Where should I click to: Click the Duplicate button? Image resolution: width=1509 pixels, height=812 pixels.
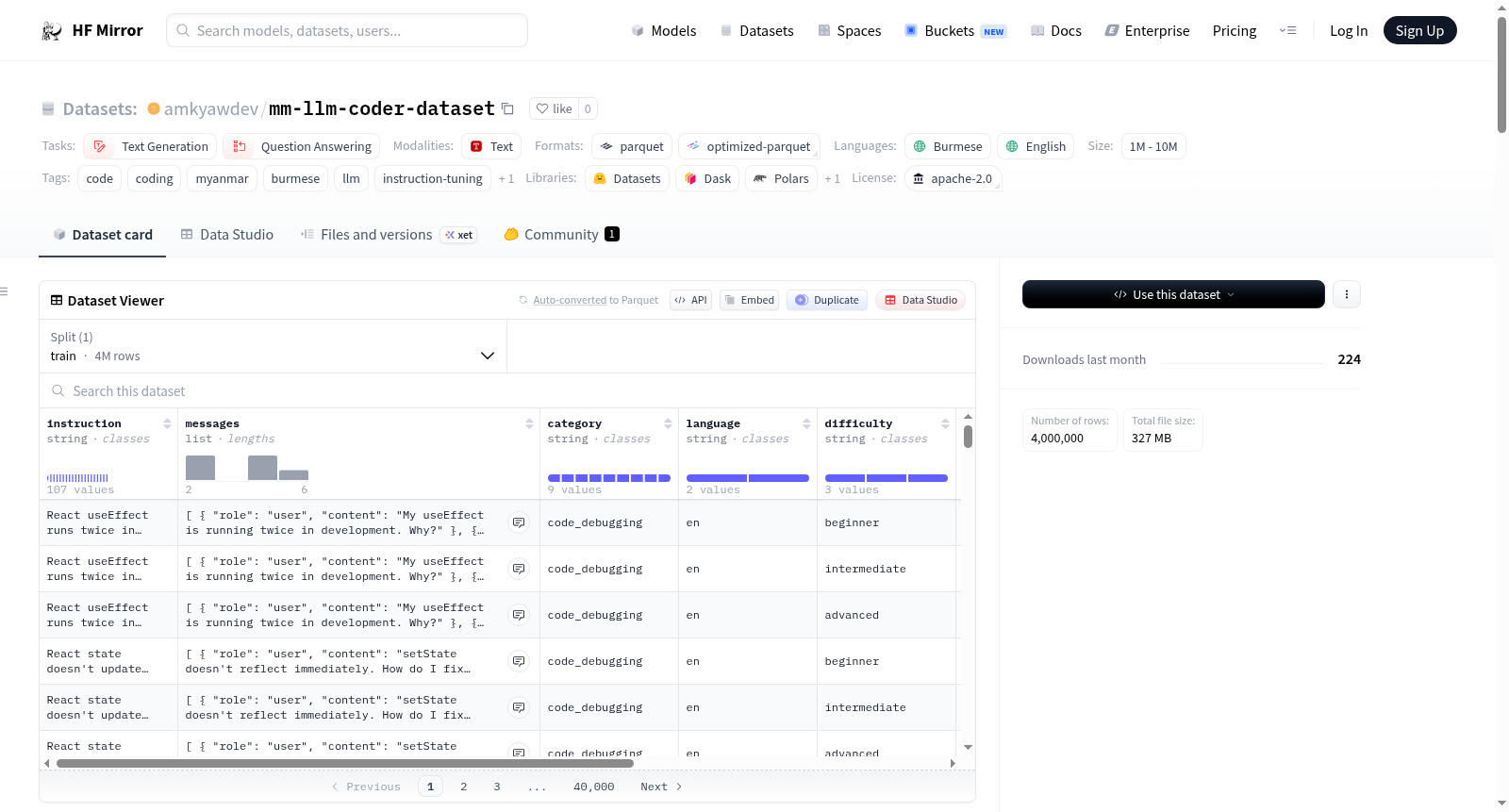coord(826,301)
